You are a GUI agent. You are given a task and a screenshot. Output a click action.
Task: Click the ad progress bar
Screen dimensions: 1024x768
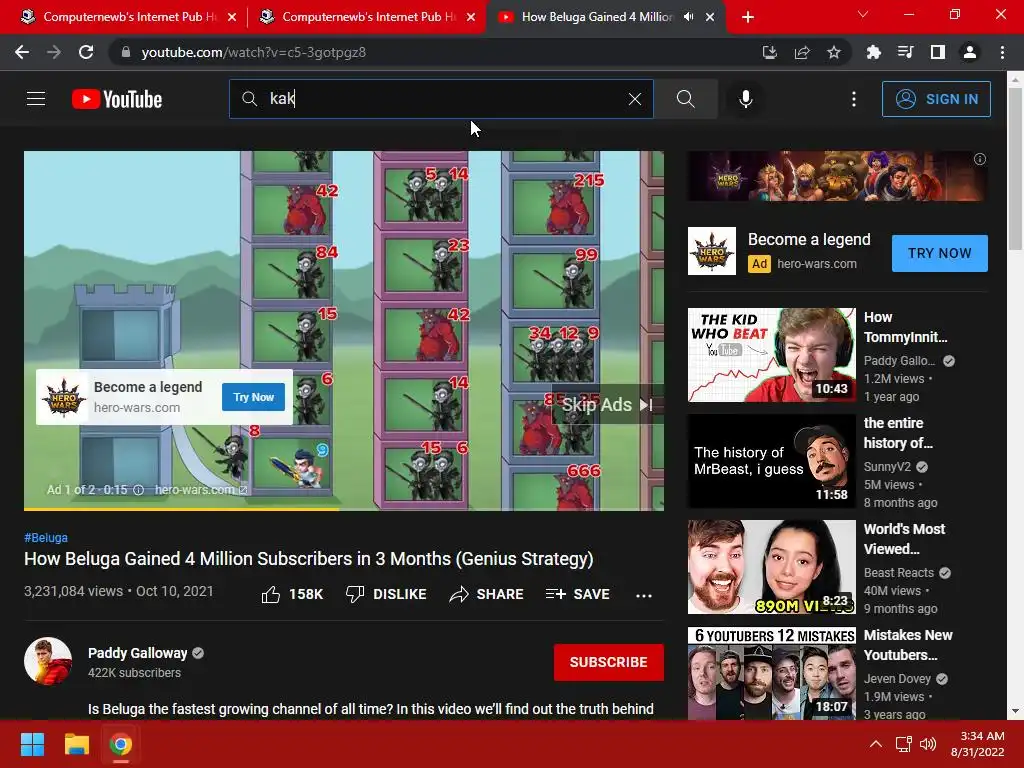tap(344, 509)
